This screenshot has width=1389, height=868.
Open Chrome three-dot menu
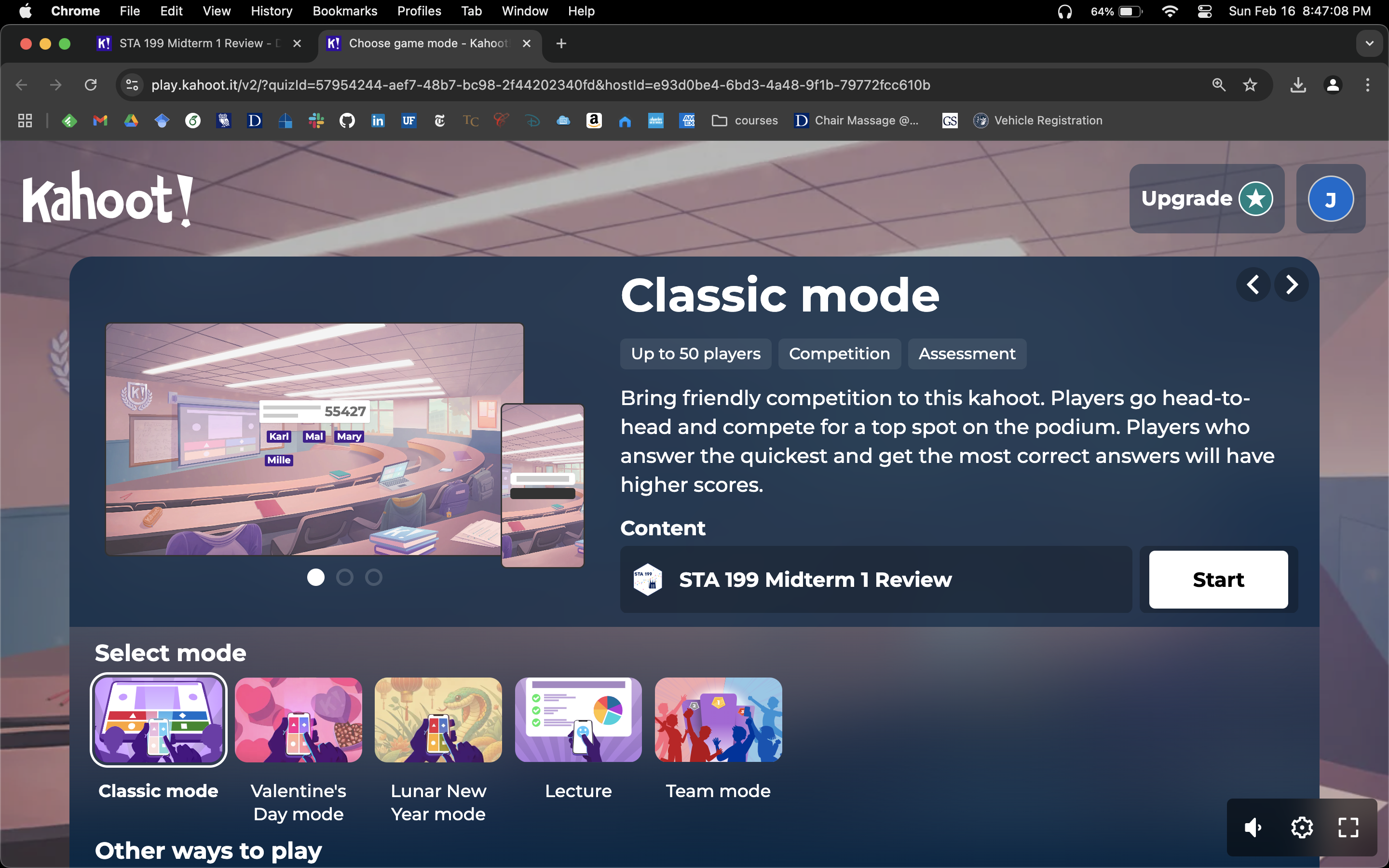pyautogui.click(x=1367, y=85)
